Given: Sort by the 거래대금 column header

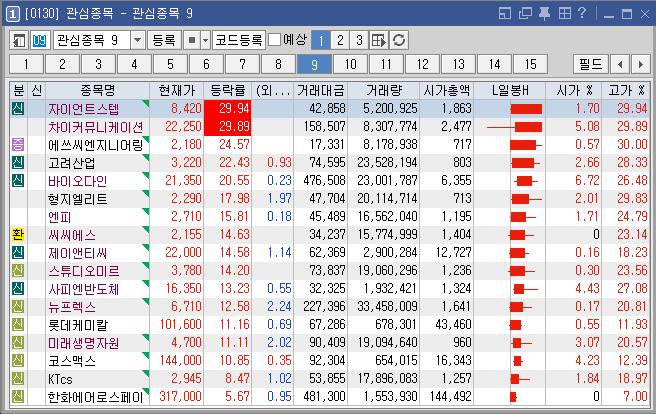Looking at the screenshot, I should point(320,90).
